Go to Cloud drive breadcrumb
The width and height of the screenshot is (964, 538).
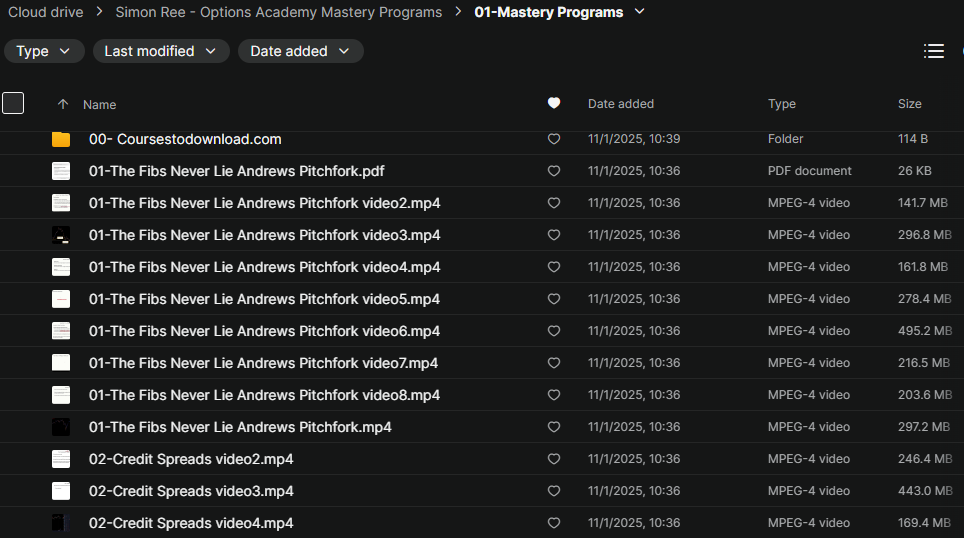[x=46, y=12]
